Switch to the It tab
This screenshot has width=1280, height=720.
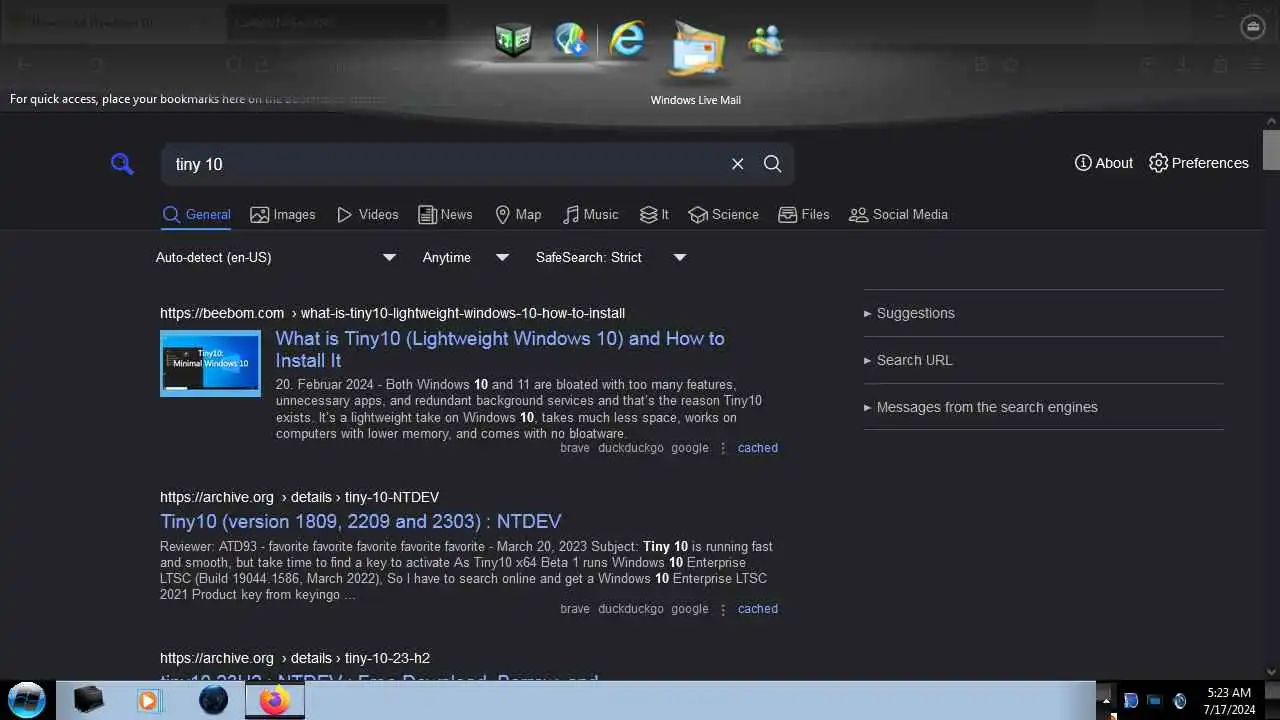654,214
